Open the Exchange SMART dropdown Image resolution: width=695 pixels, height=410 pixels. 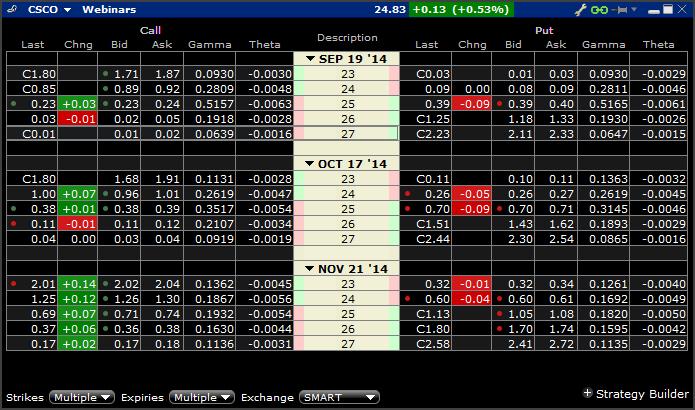point(337,397)
